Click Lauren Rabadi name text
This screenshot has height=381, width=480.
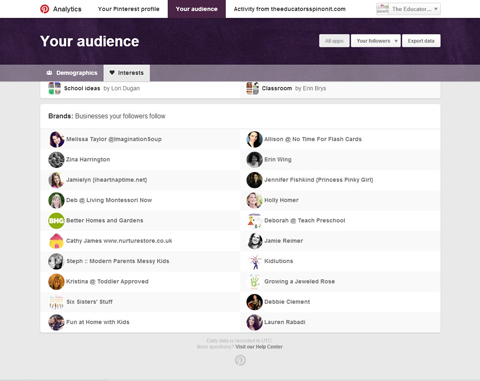point(285,322)
